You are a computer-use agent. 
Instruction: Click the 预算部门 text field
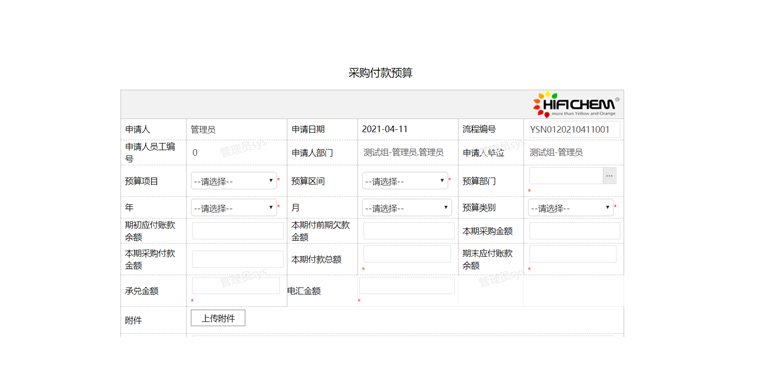point(566,176)
